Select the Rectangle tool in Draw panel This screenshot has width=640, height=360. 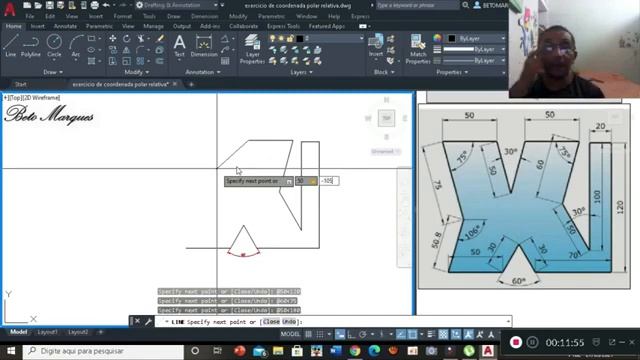(91, 38)
